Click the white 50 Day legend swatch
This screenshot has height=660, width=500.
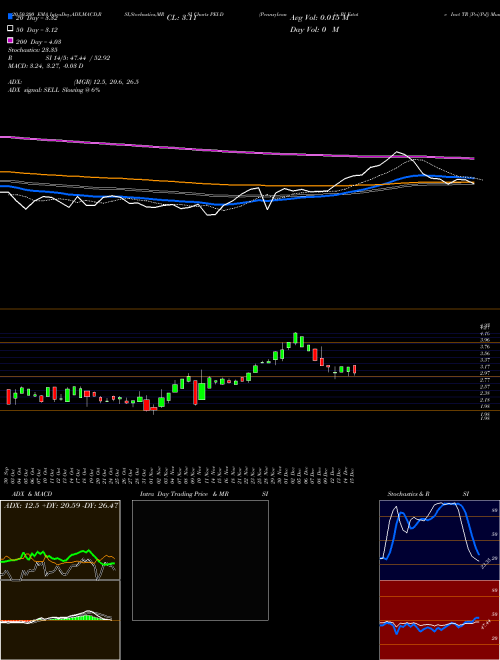point(11,29)
